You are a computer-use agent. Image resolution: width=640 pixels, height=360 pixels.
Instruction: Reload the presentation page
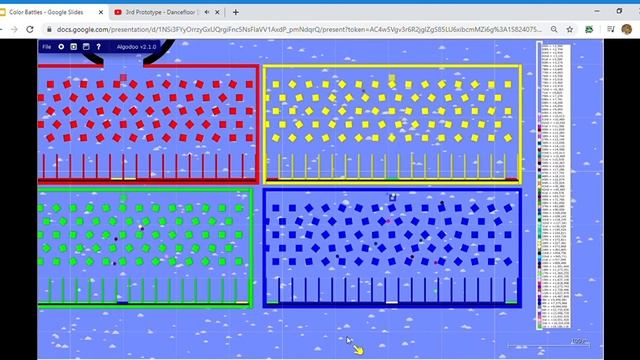(30, 29)
